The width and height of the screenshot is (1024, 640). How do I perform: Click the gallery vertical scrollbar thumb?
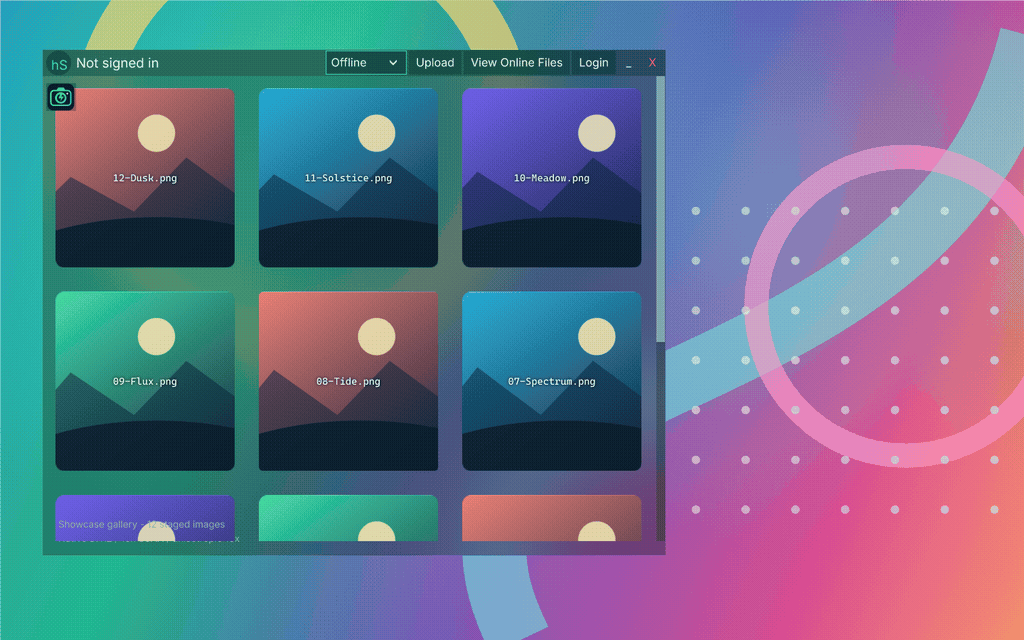[660, 209]
